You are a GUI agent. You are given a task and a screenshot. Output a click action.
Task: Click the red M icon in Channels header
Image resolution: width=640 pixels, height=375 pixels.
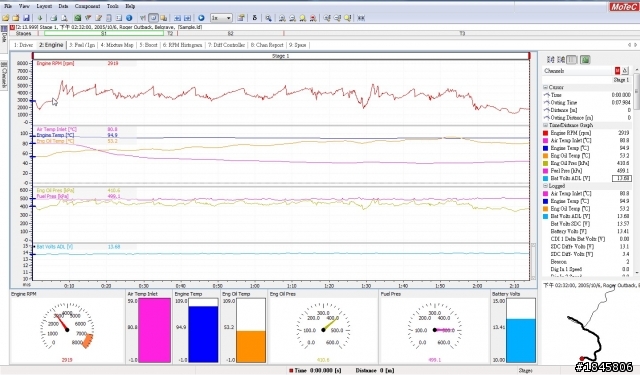[617, 71]
